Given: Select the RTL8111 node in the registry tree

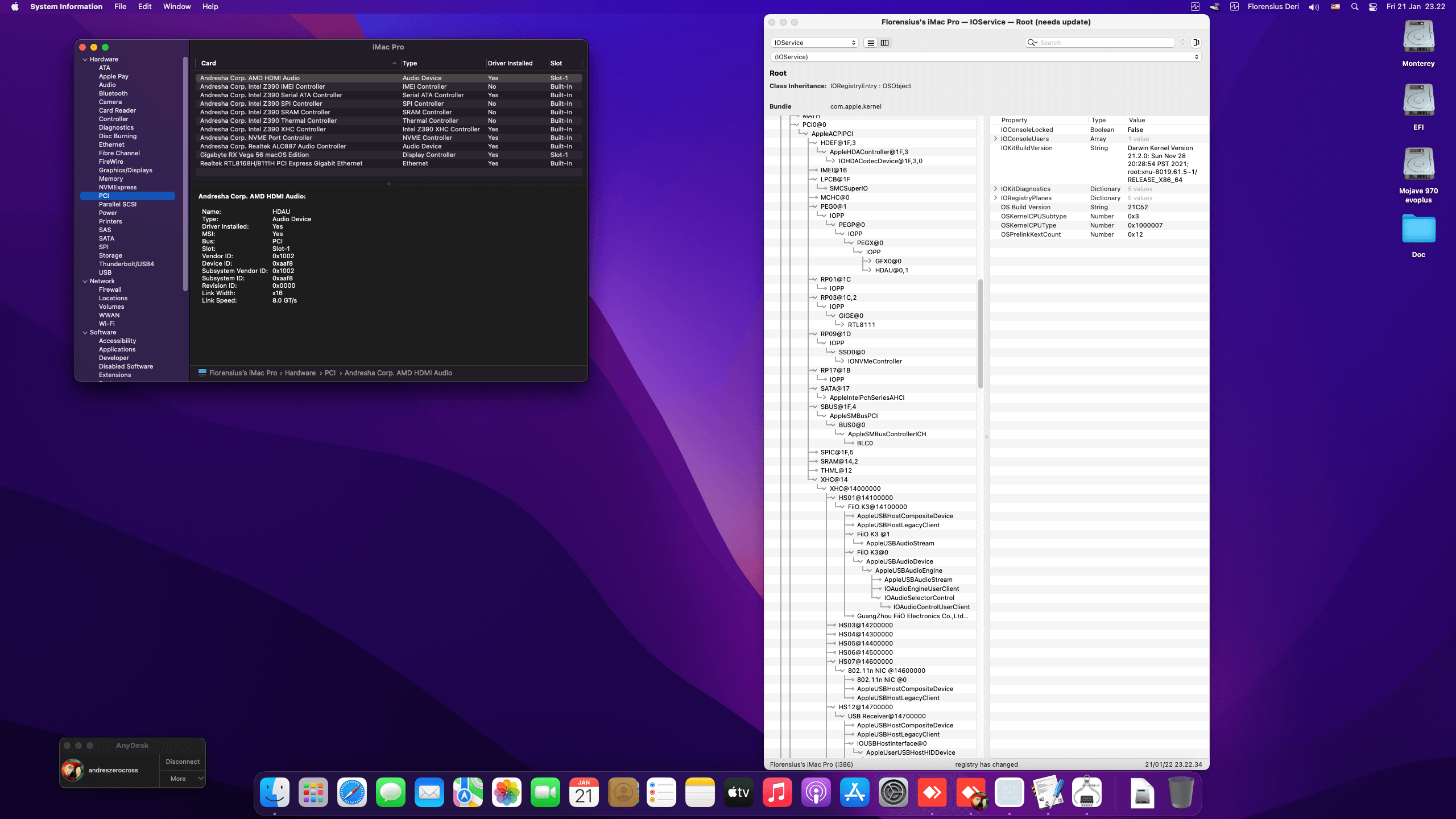Looking at the screenshot, I should [861, 325].
